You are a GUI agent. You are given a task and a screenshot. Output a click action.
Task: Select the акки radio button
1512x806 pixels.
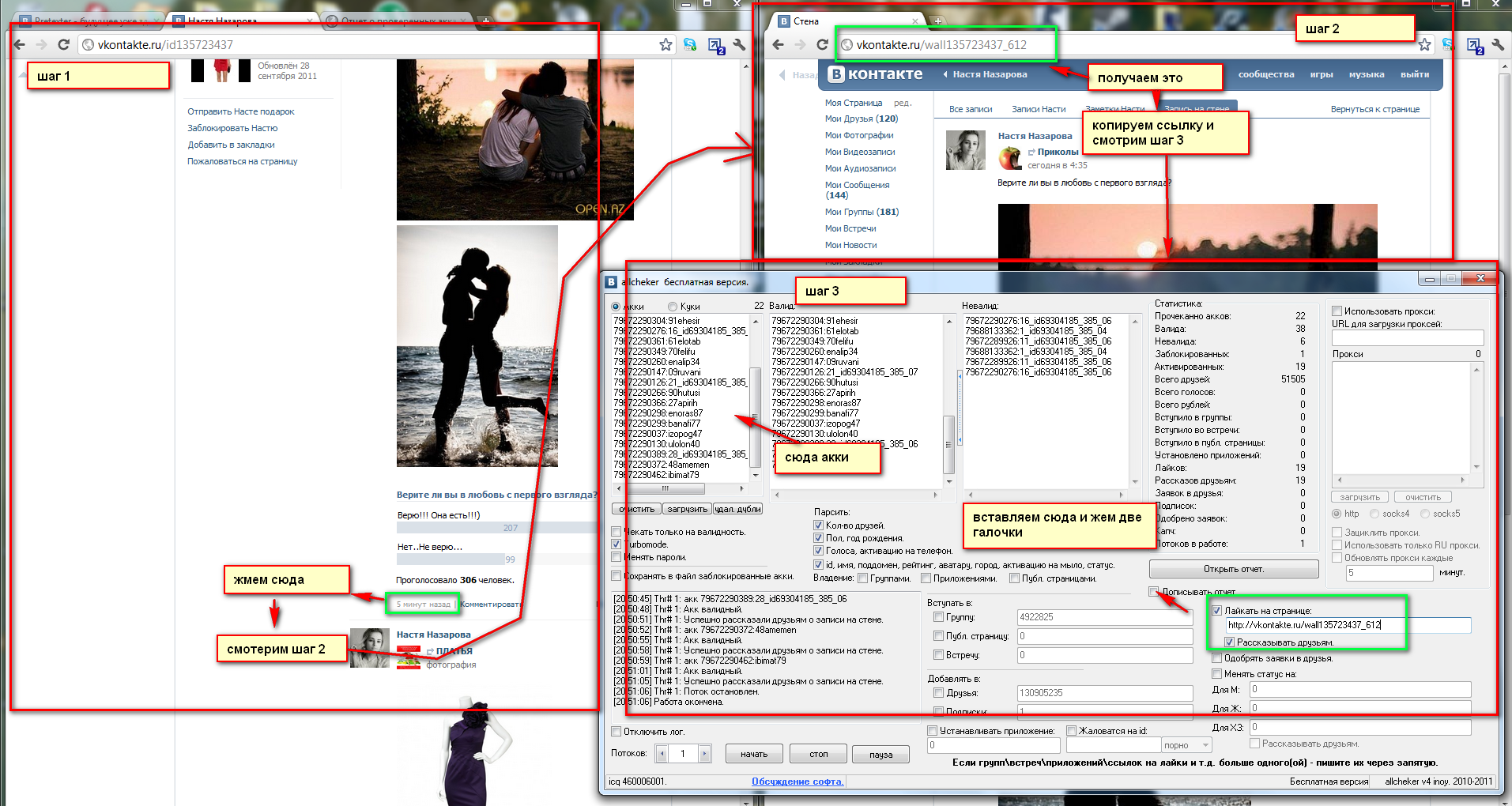(x=616, y=307)
